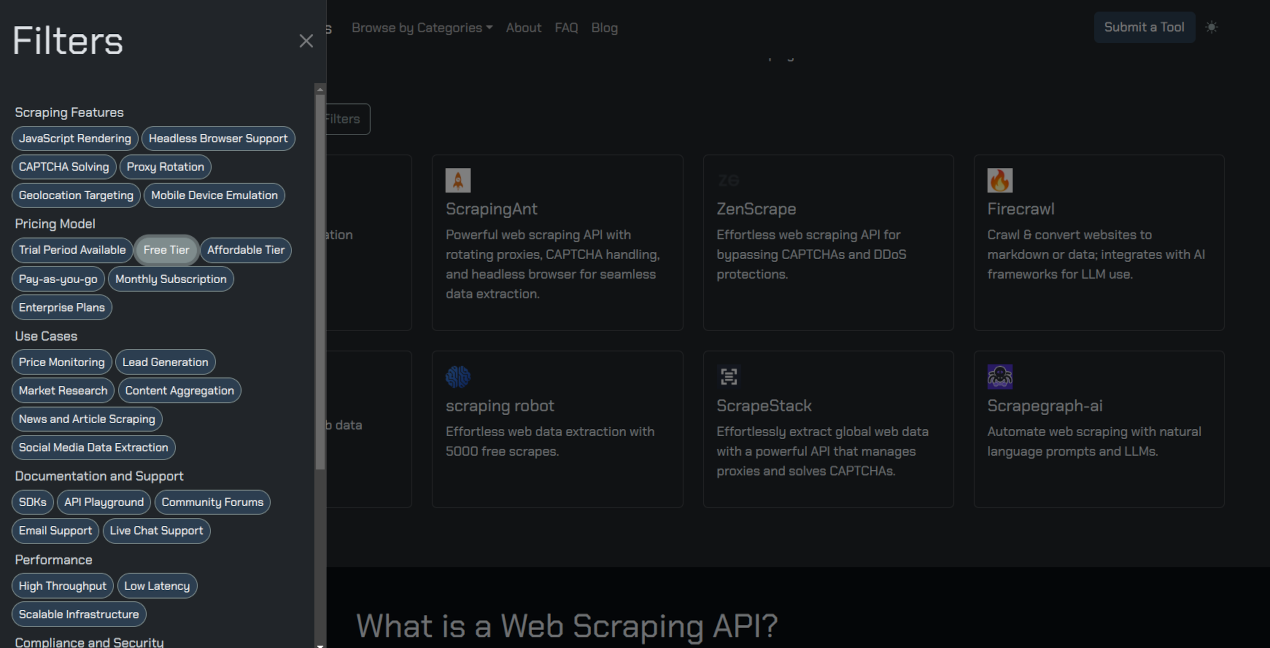Image resolution: width=1270 pixels, height=648 pixels.
Task: Select the Live Chat Support filter
Action: pyautogui.click(x=157, y=531)
